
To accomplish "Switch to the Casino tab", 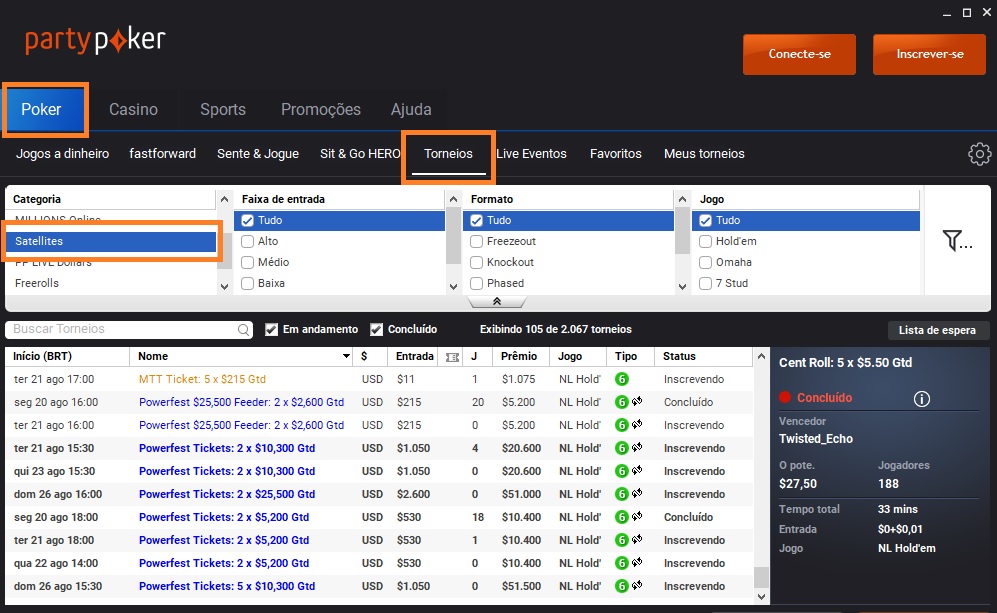I will point(134,109).
